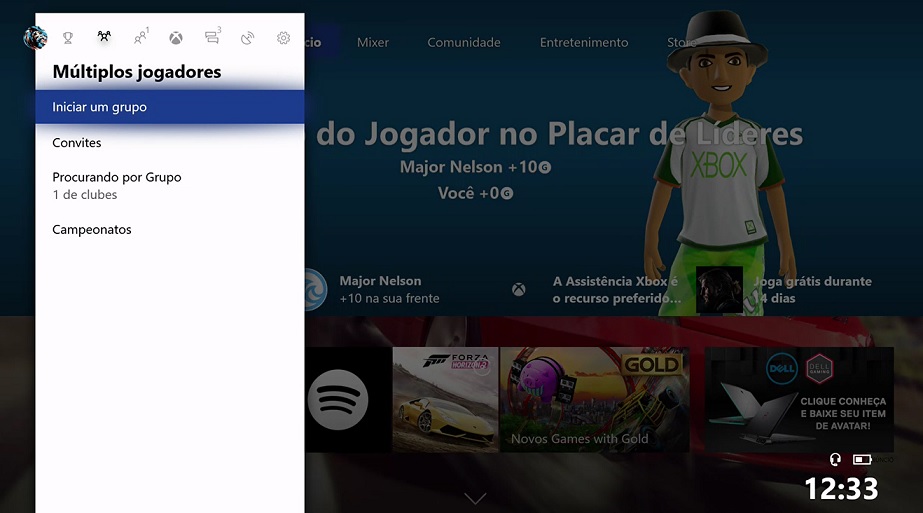
Task: Switch to the Entretenimento tab
Action: pyautogui.click(x=584, y=43)
